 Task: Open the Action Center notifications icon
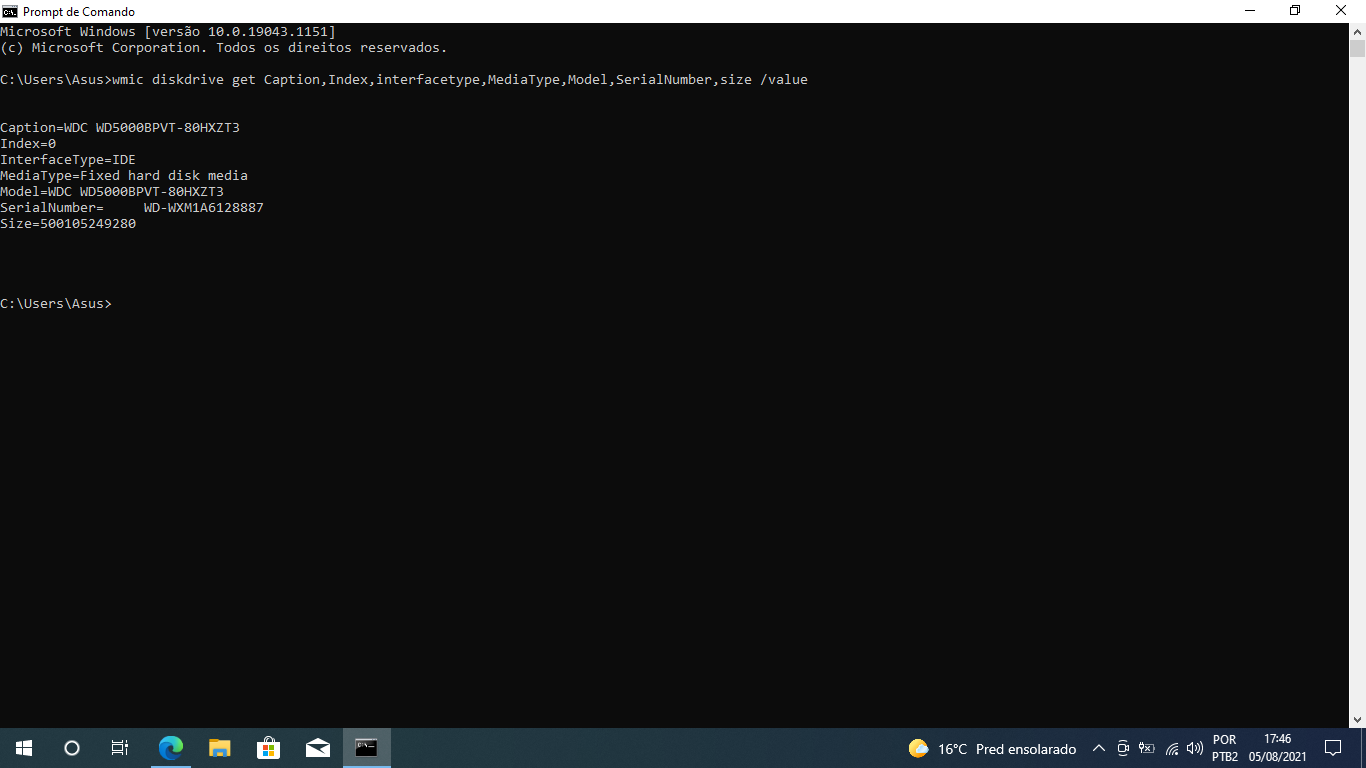coord(1332,748)
